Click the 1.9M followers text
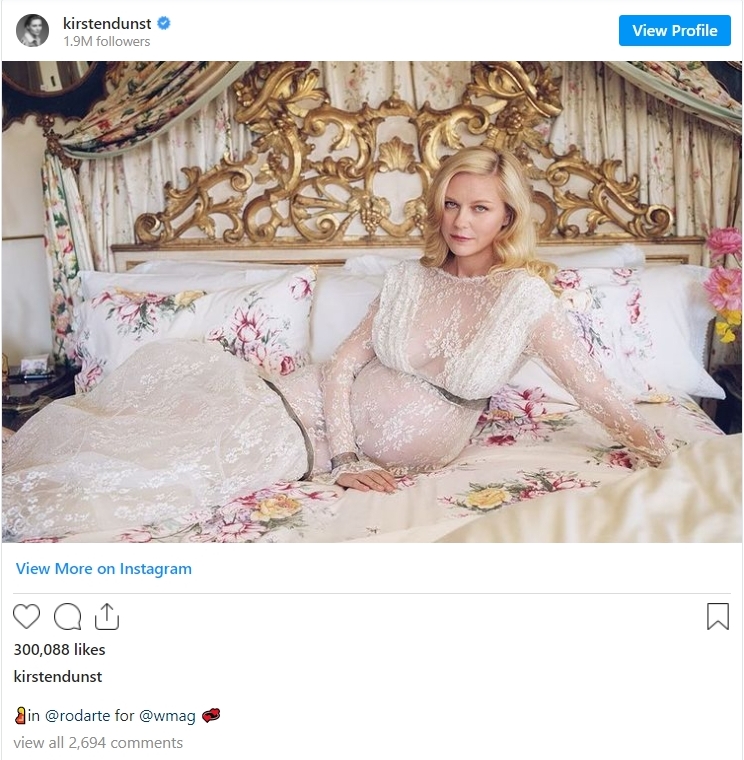744x760 pixels. (x=106, y=42)
